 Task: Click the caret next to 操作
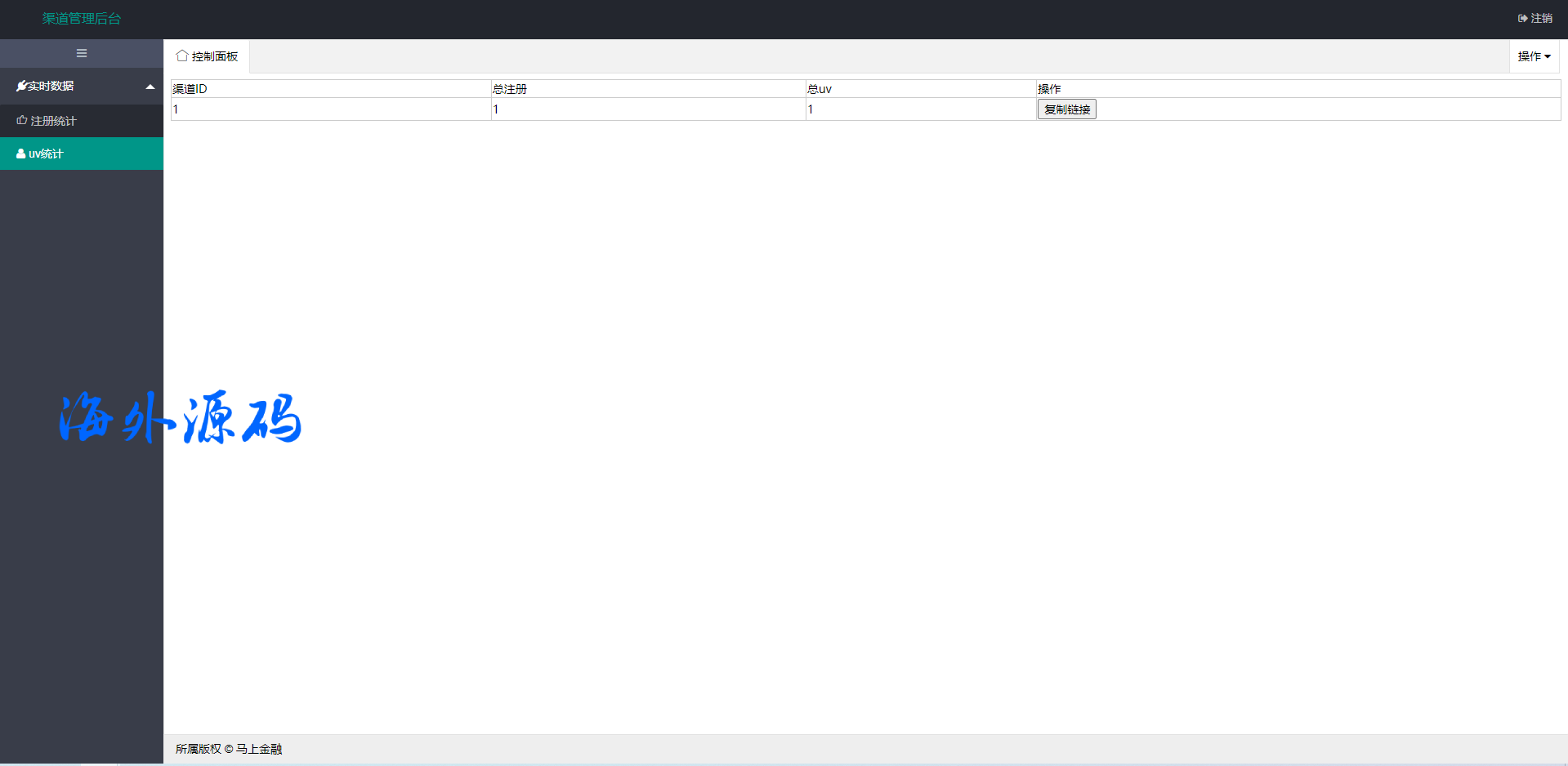coord(1548,57)
